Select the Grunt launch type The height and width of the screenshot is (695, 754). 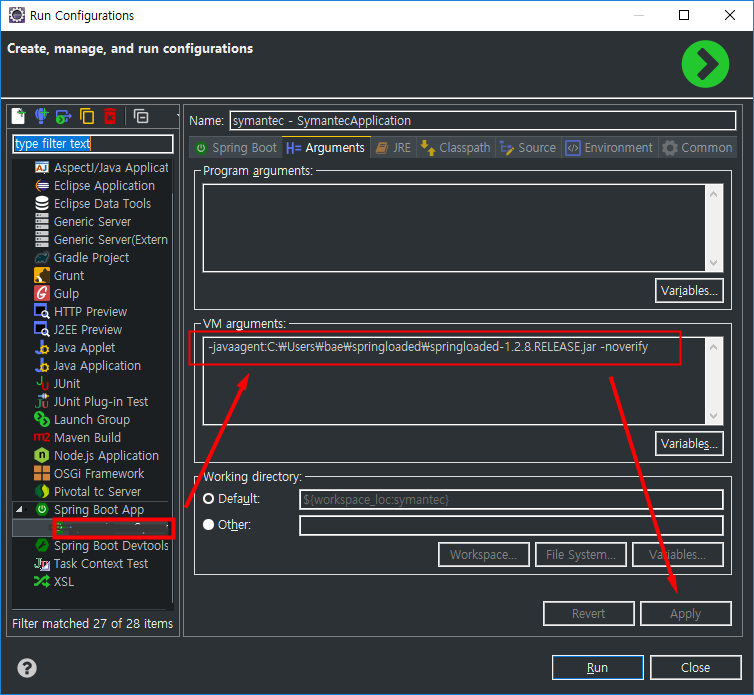point(59,276)
